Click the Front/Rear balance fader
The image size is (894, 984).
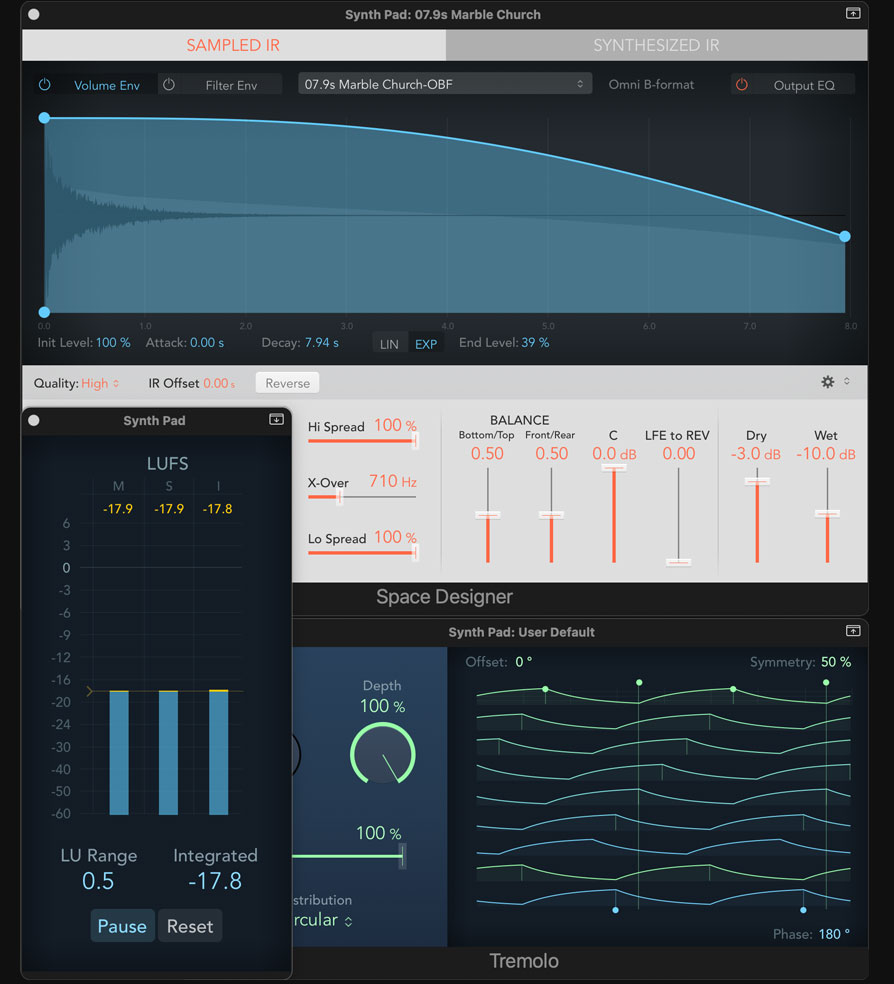click(551, 515)
